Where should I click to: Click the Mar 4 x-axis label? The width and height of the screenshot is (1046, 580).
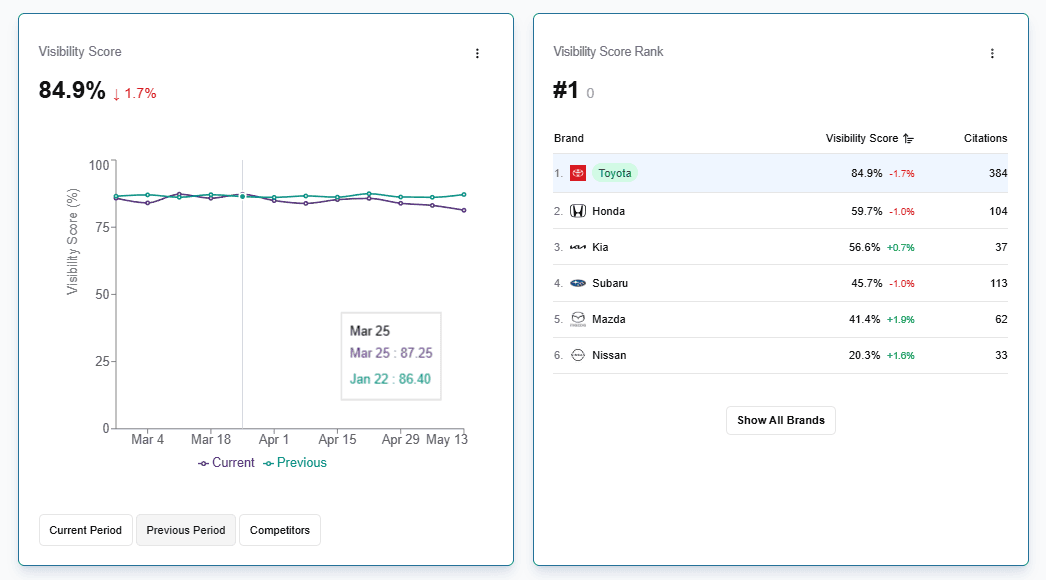147,439
